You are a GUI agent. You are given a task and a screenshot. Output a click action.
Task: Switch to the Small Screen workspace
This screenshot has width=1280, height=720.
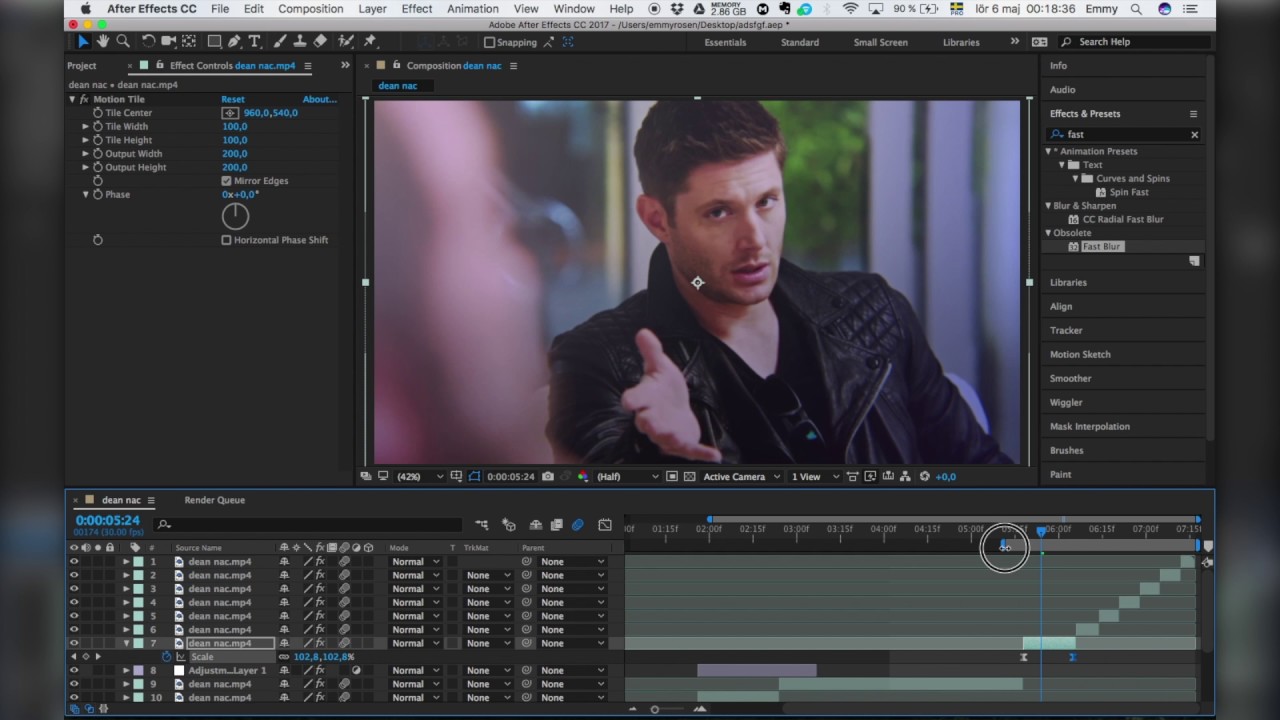click(x=881, y=42)
